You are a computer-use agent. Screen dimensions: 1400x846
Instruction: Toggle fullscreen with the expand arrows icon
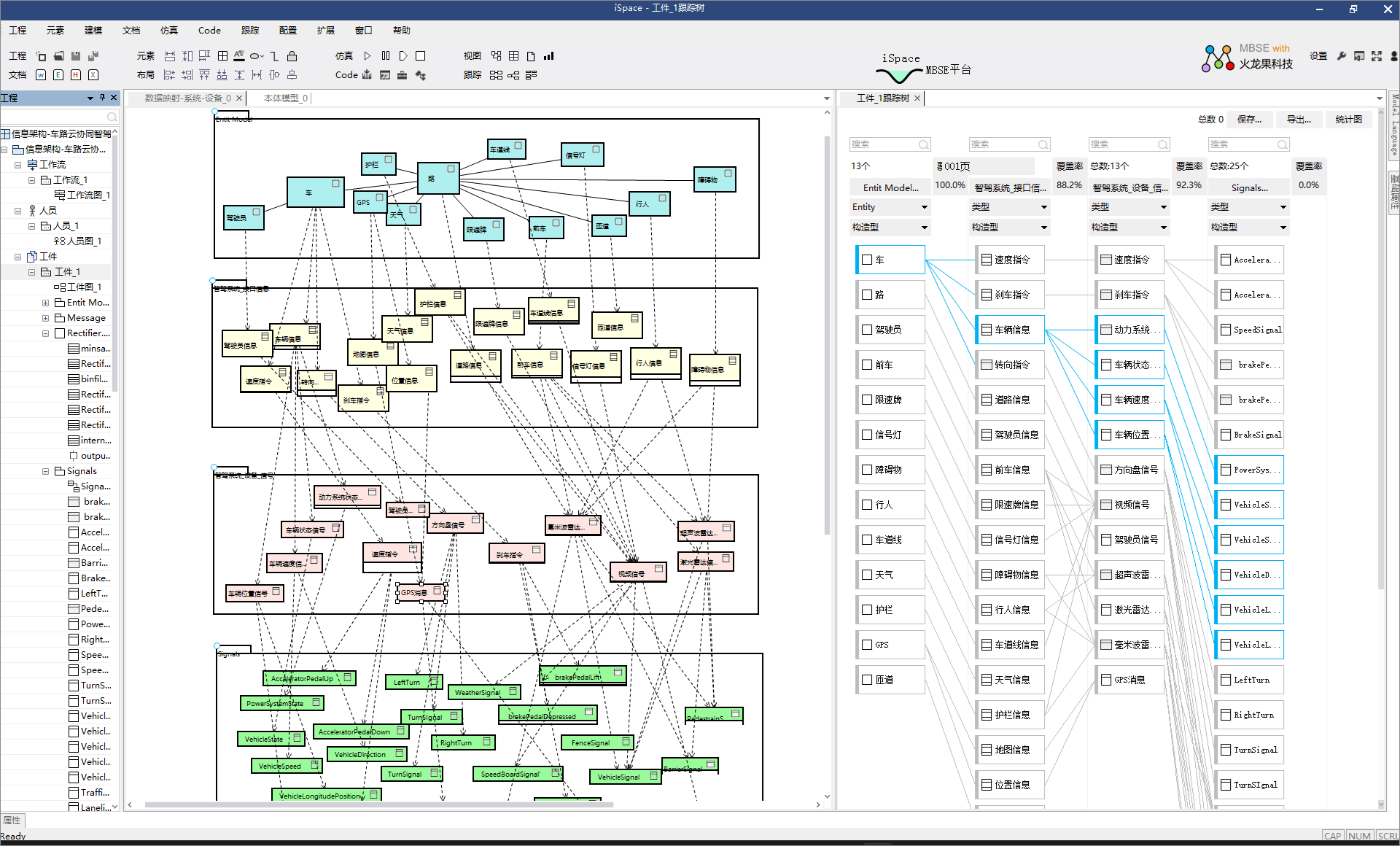coord(1377,56)
